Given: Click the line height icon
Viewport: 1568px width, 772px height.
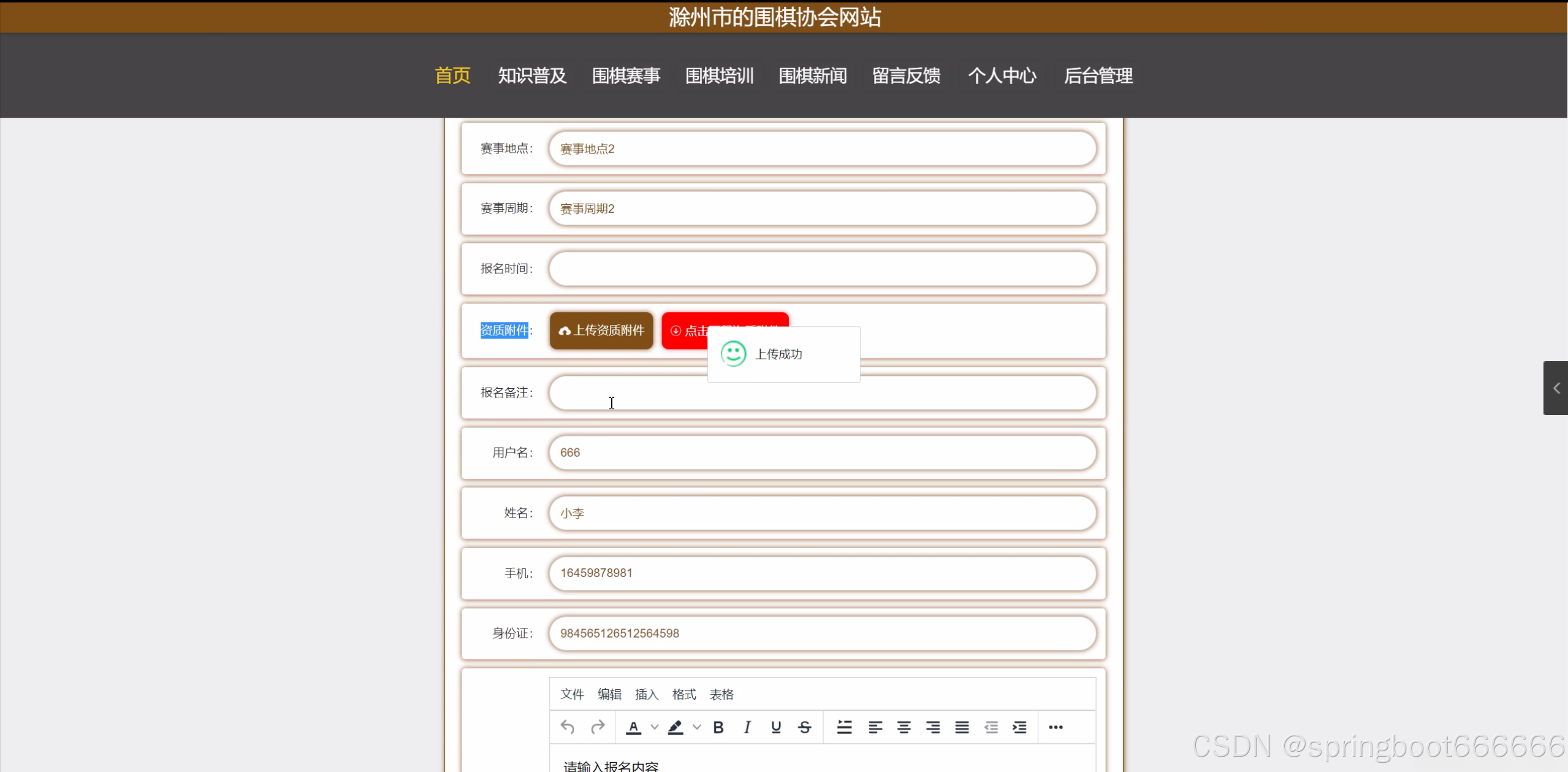Looking at the screenshot, I should 844,727.
